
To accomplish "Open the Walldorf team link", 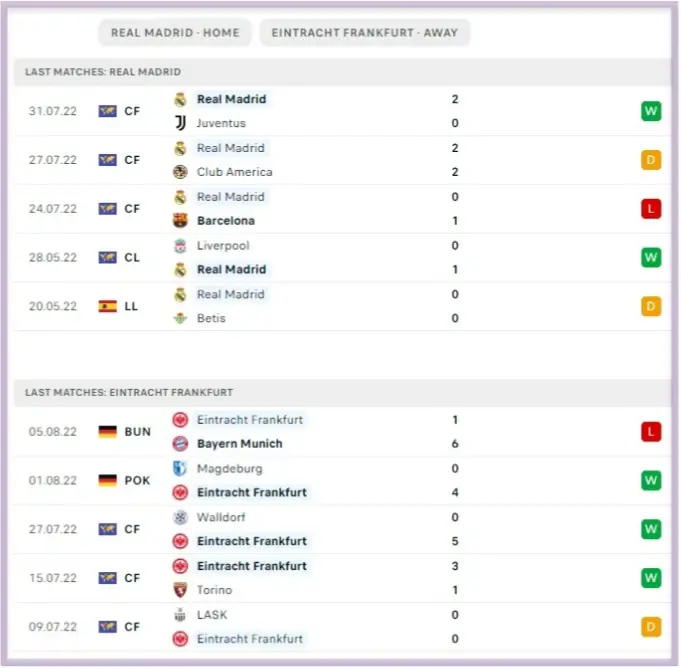I will [x=221, y=518].
